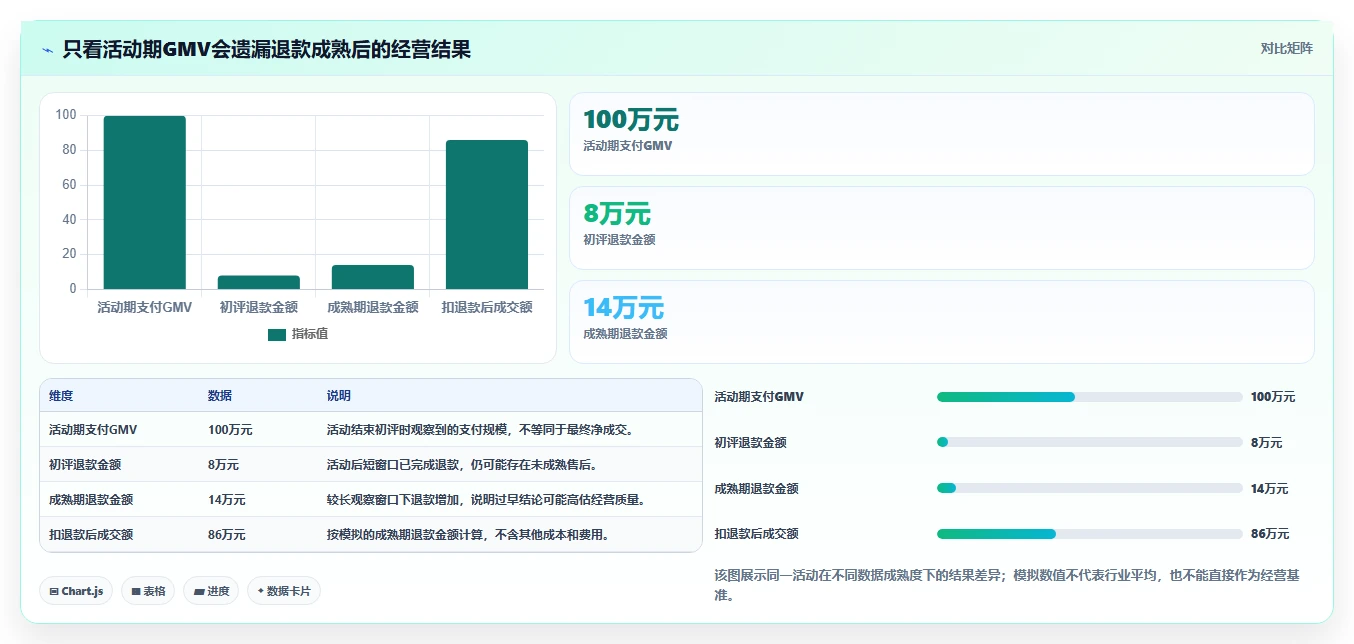This screenshot has height=644, width=1354.
Task: Click the 对比矩阵 label
Action: pos(1286,48)
